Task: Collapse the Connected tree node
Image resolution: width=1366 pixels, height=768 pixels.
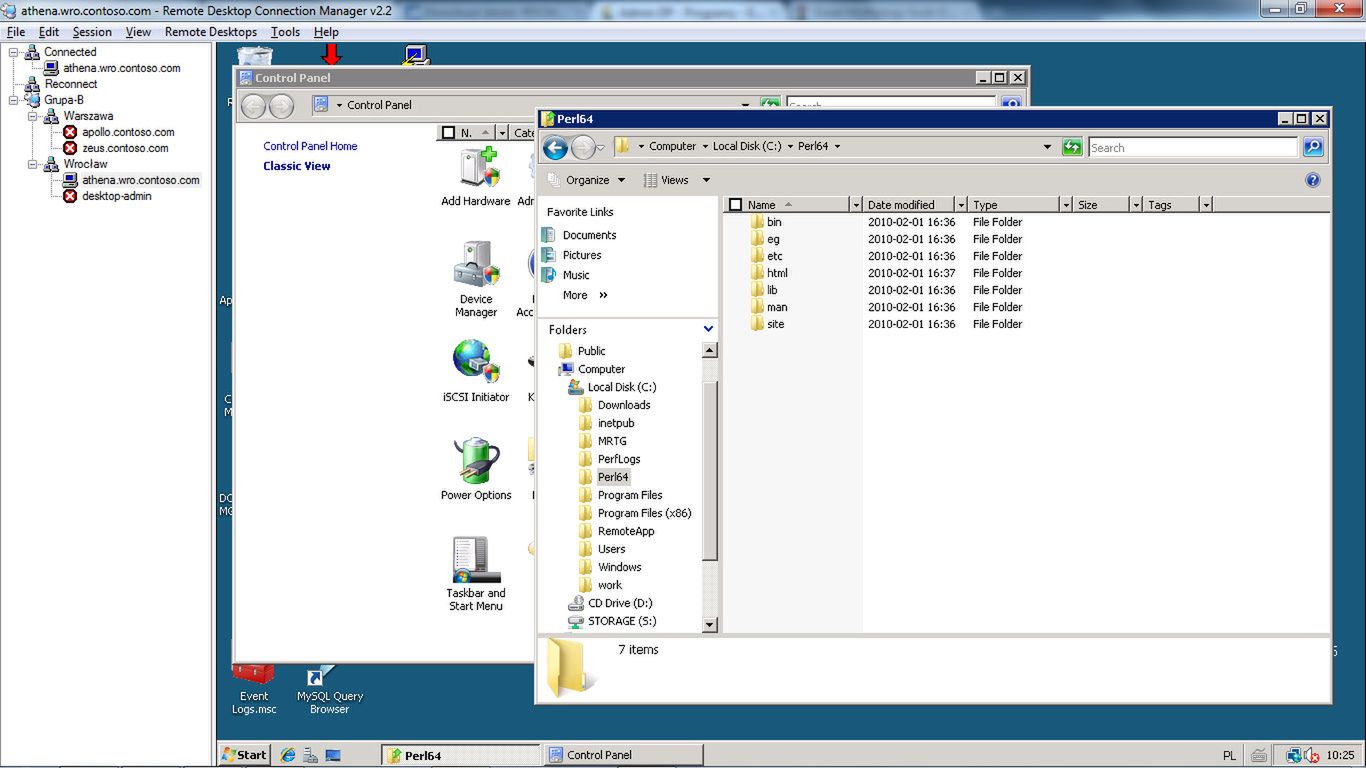Action: click(14, 52)
